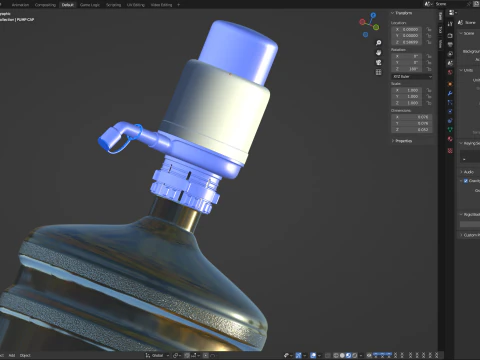Switch to the Compositing workspace tab
480x360 pixels.
coord(45,5)
